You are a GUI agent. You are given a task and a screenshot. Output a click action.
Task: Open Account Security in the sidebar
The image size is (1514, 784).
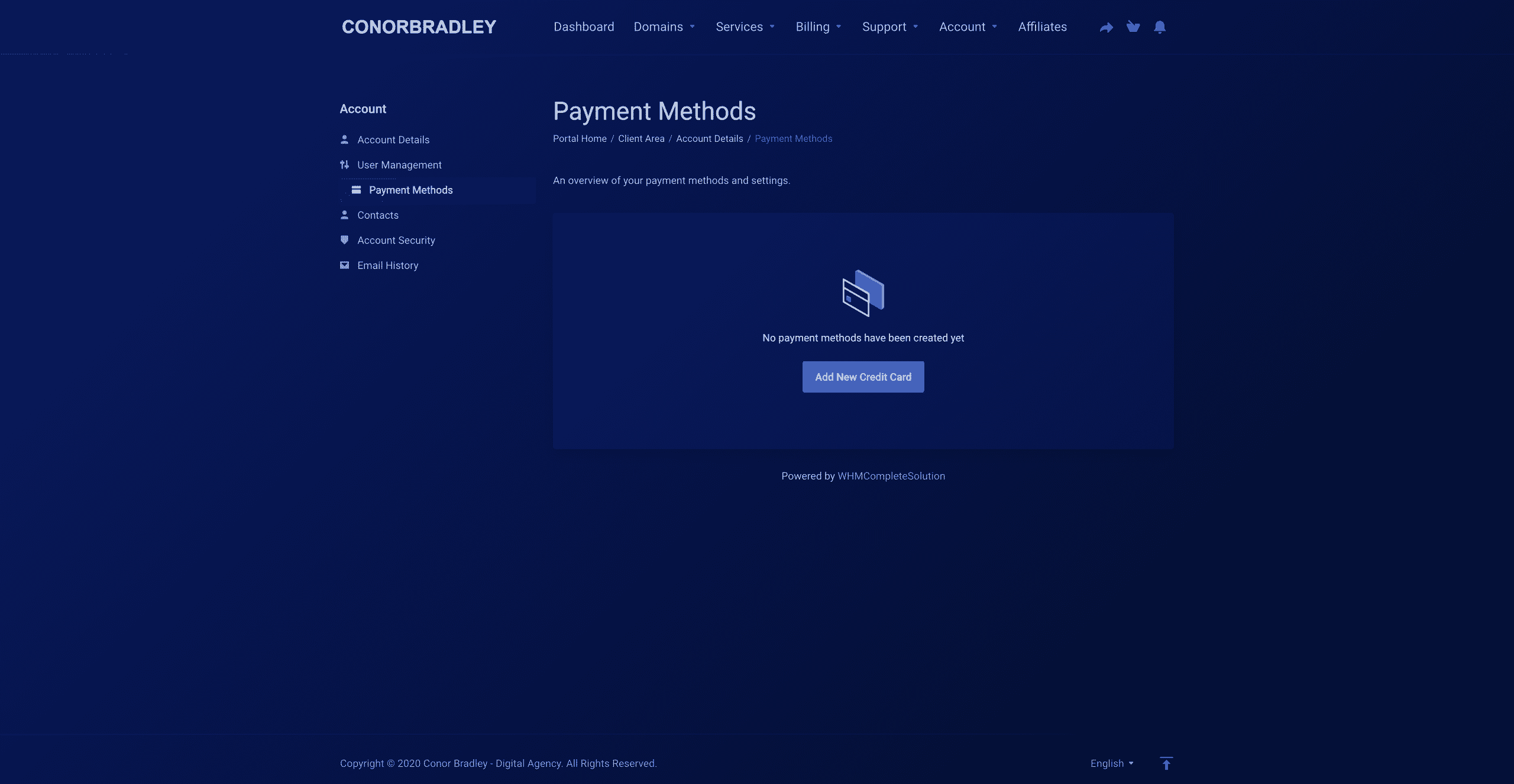pos(396,240)
